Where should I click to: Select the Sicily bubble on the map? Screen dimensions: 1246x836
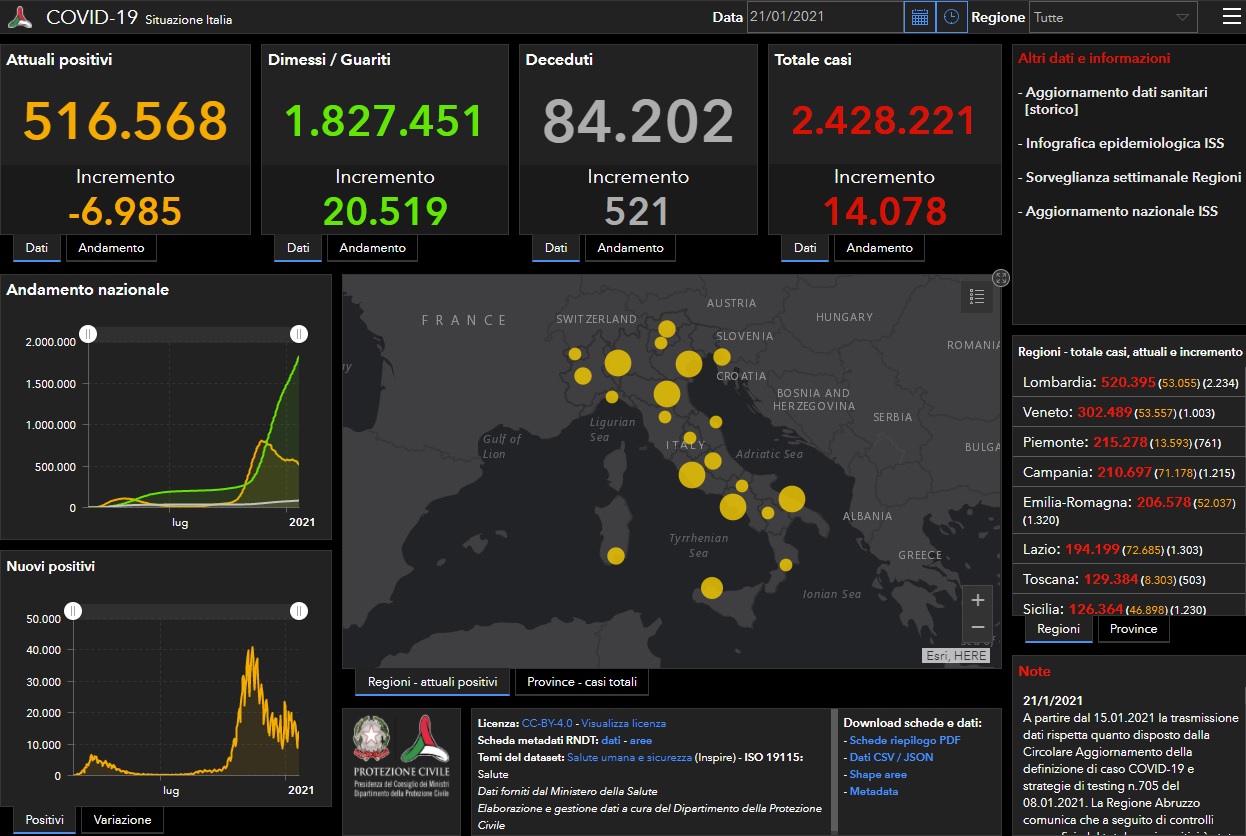pyautogui.click(x=712, y=588)
